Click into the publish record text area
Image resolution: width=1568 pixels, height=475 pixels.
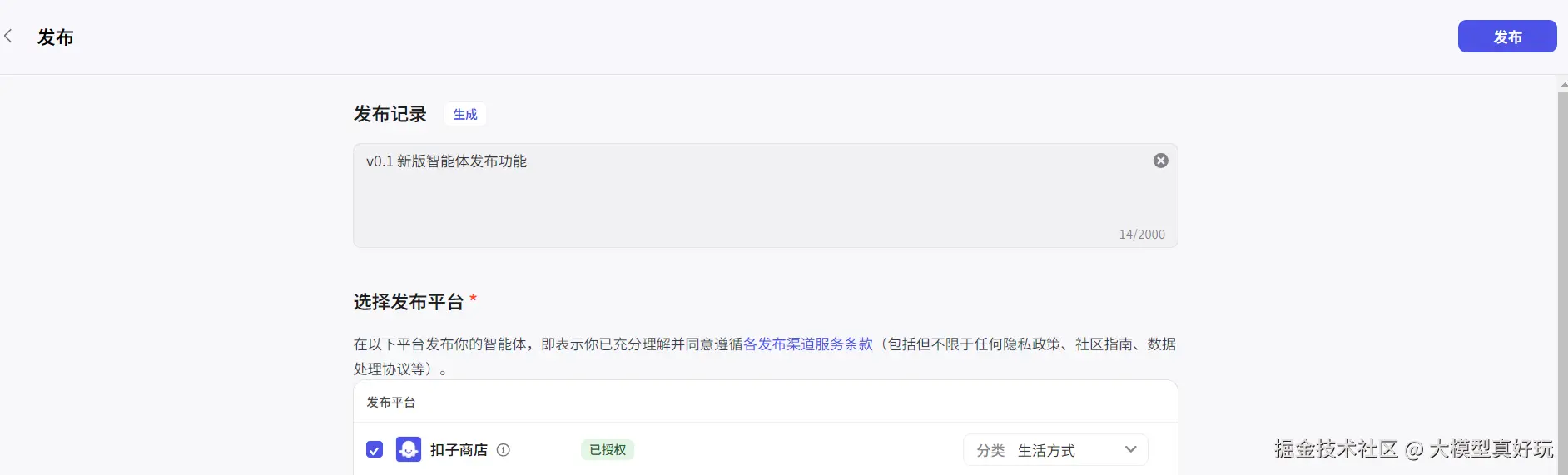pos(765,195)
